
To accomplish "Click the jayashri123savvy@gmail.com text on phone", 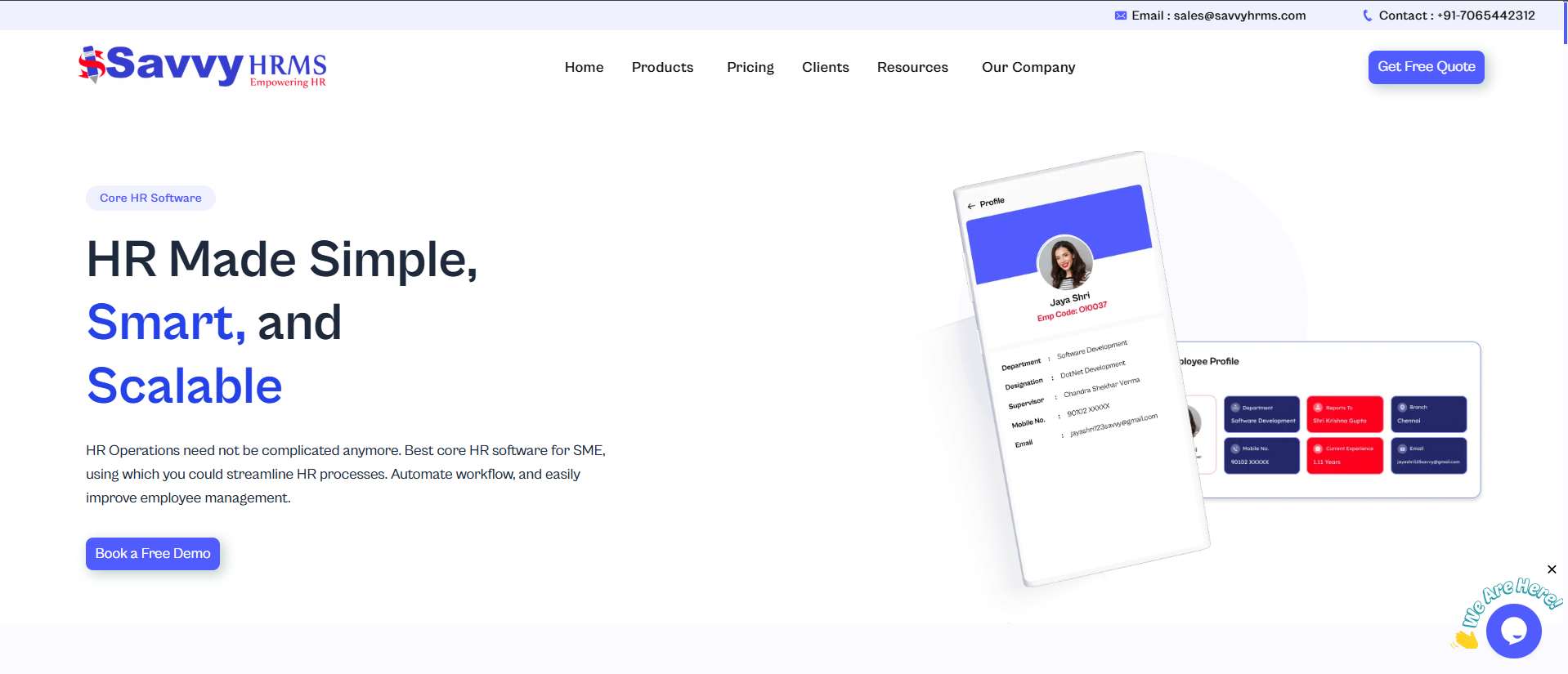I will 1113,425.
